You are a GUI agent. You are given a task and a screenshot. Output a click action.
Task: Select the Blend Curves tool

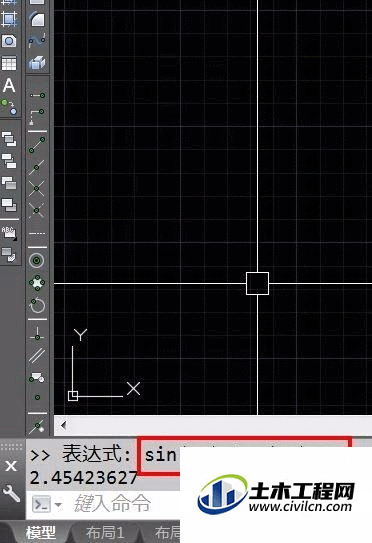coord(37,41)
